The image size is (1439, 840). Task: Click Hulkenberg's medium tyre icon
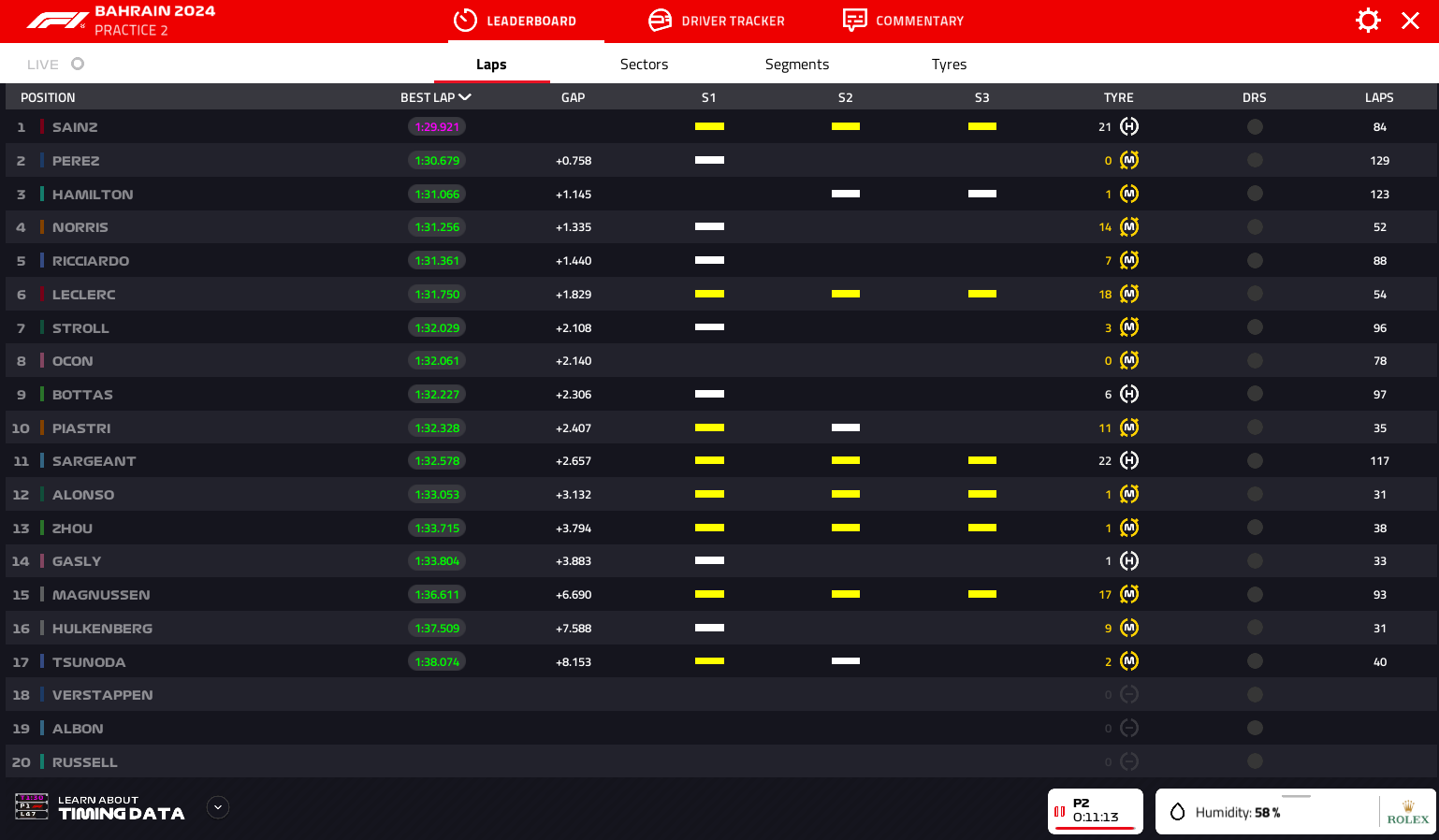click(x=1129, y=628)
